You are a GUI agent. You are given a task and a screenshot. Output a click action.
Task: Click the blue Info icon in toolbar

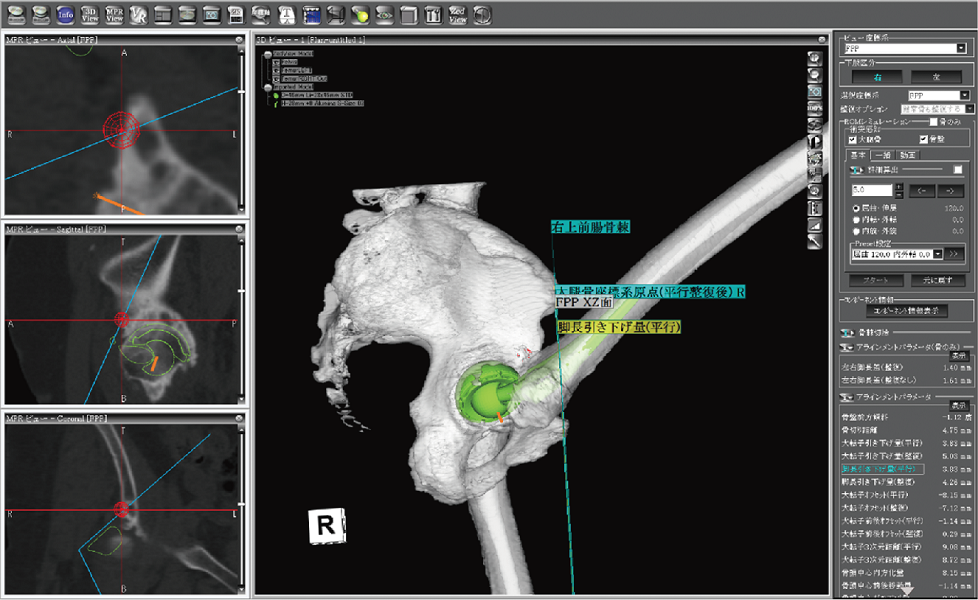65,14
